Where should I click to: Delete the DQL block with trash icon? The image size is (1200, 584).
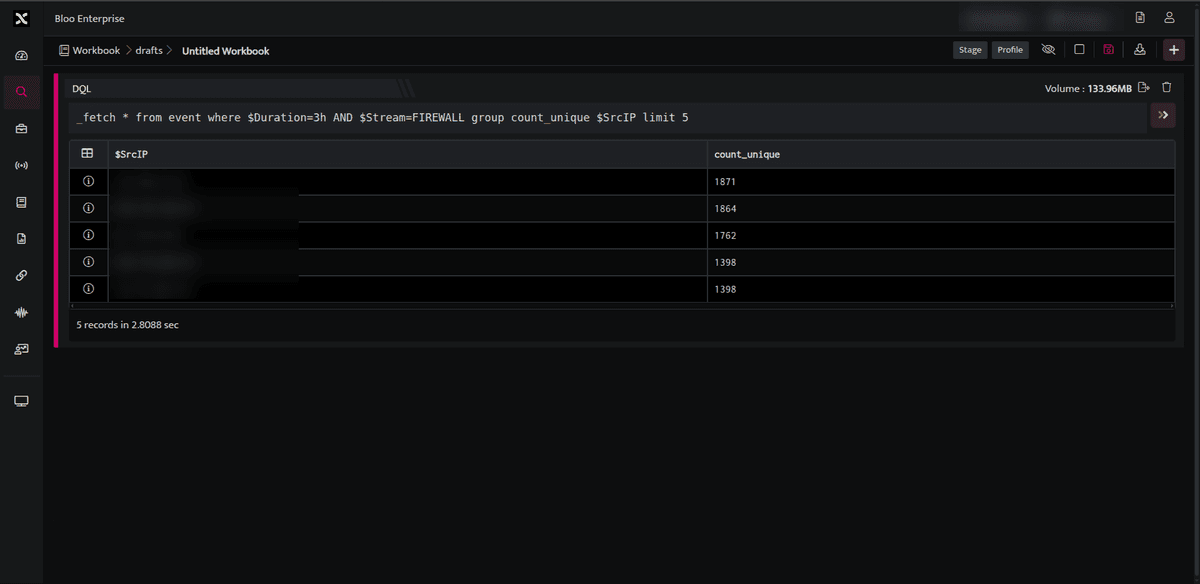pos(1166,88)
